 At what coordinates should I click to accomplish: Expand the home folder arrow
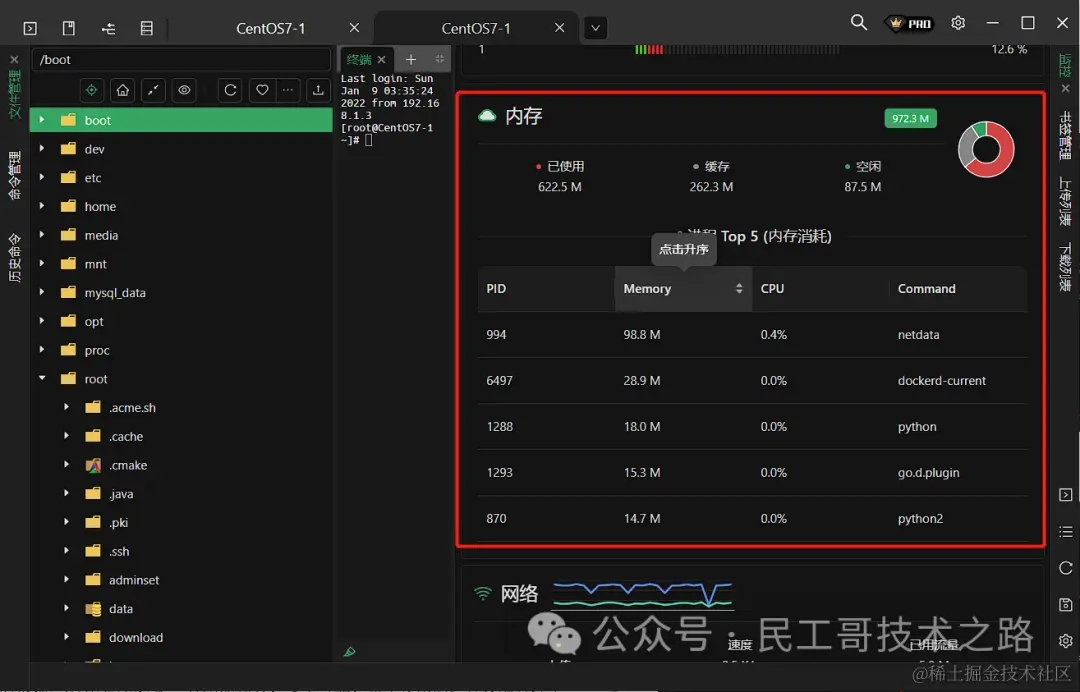click(42, 206)
